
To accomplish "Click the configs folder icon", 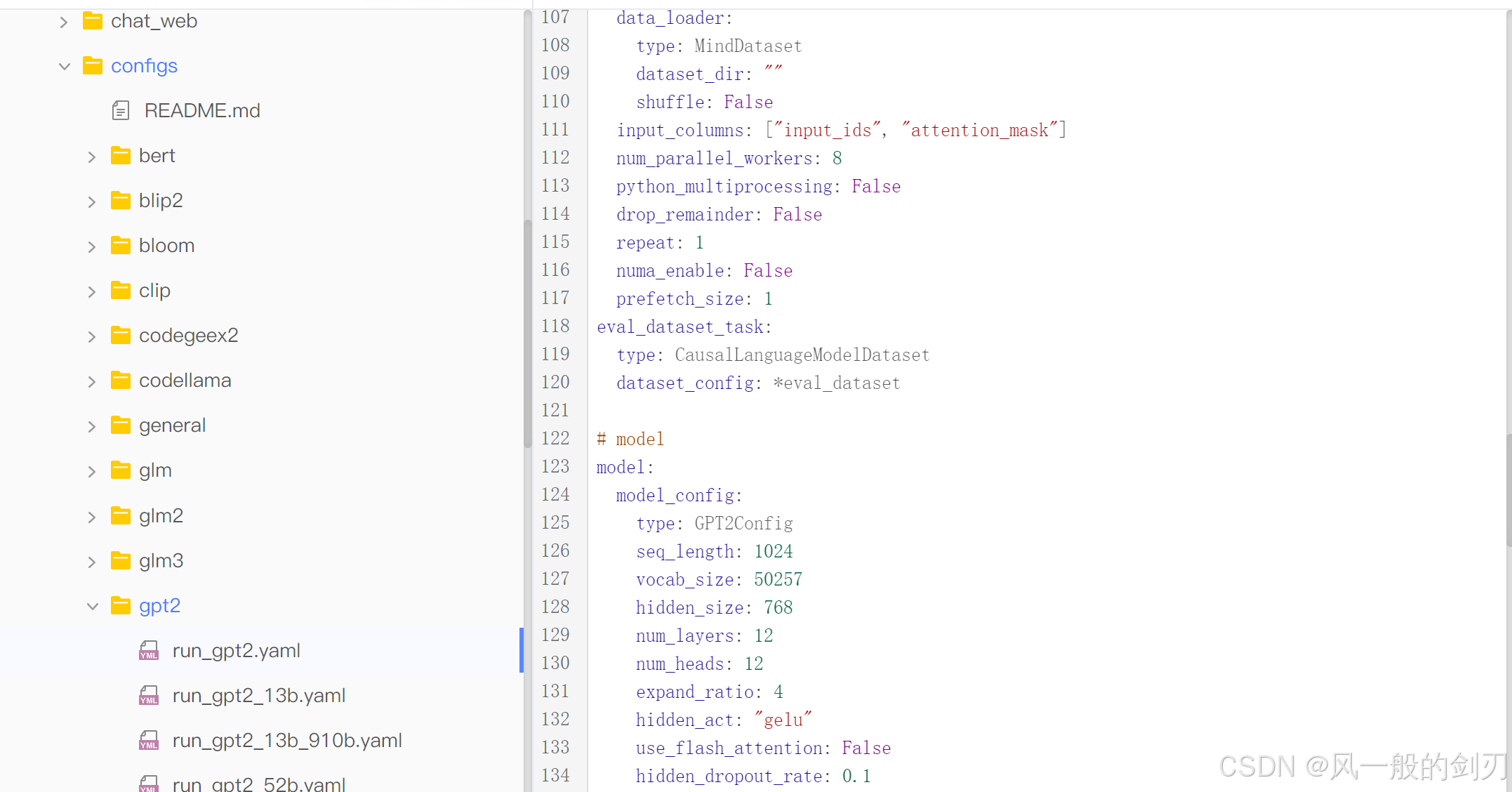I will (x=93, y=66).
